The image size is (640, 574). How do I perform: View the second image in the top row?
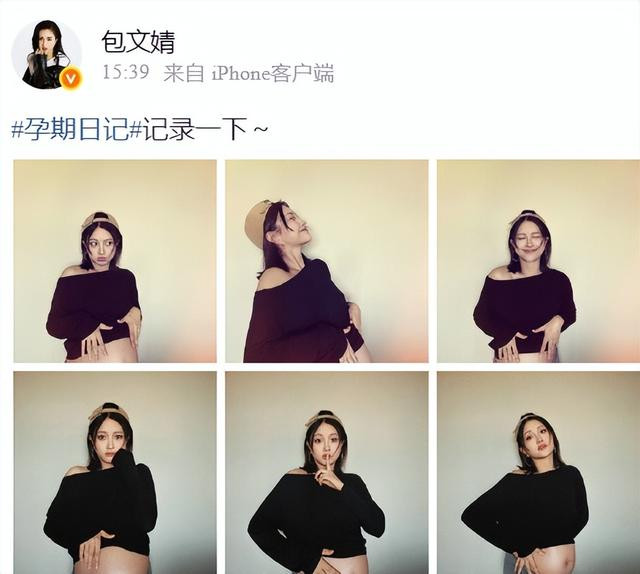coord(327,261)
